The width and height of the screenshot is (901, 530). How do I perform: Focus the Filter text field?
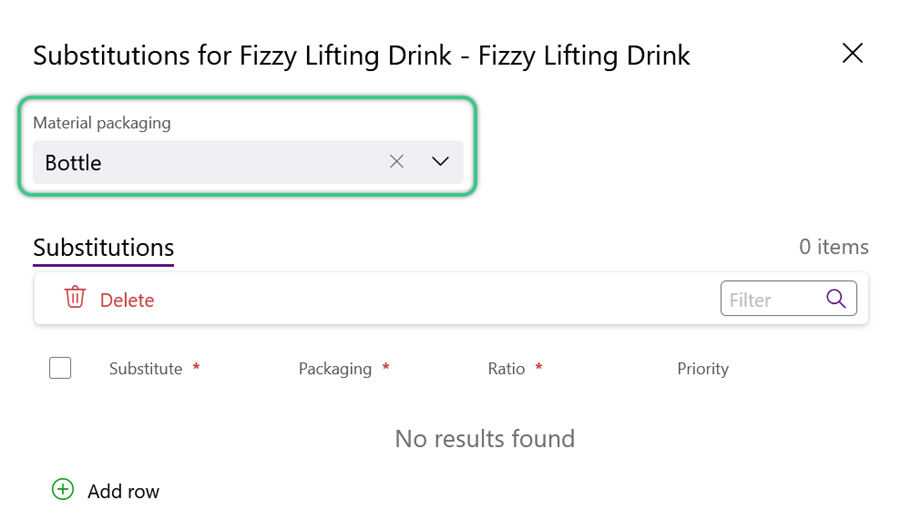[773, 299]
